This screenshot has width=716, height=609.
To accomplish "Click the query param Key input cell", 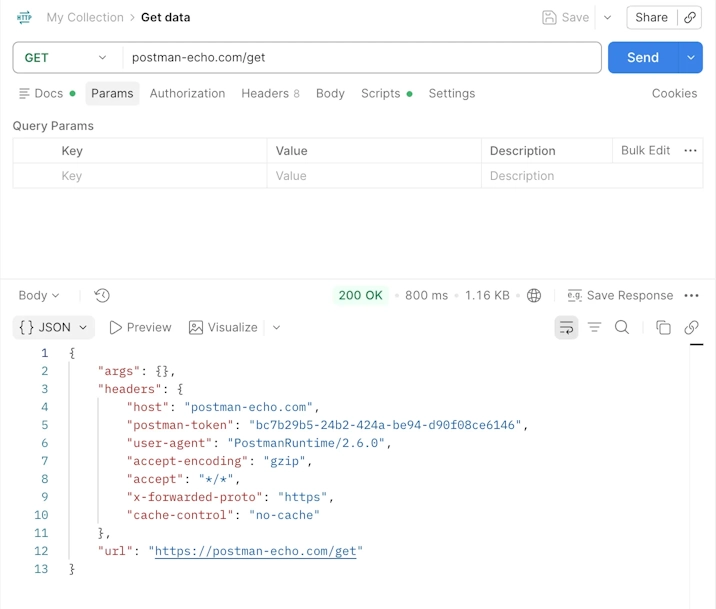I will tap(140, 176).
